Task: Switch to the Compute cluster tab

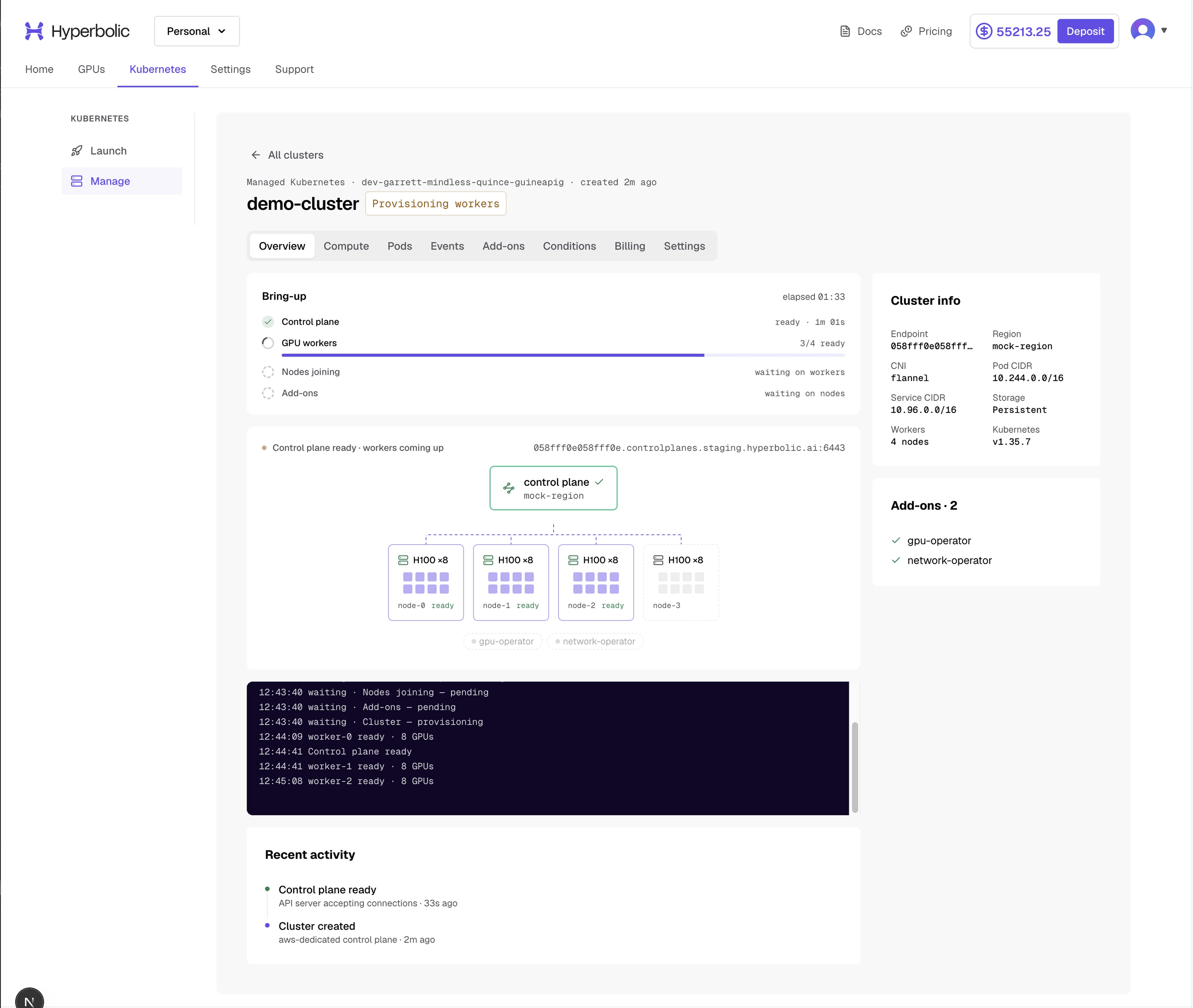Action: [346, 246]
